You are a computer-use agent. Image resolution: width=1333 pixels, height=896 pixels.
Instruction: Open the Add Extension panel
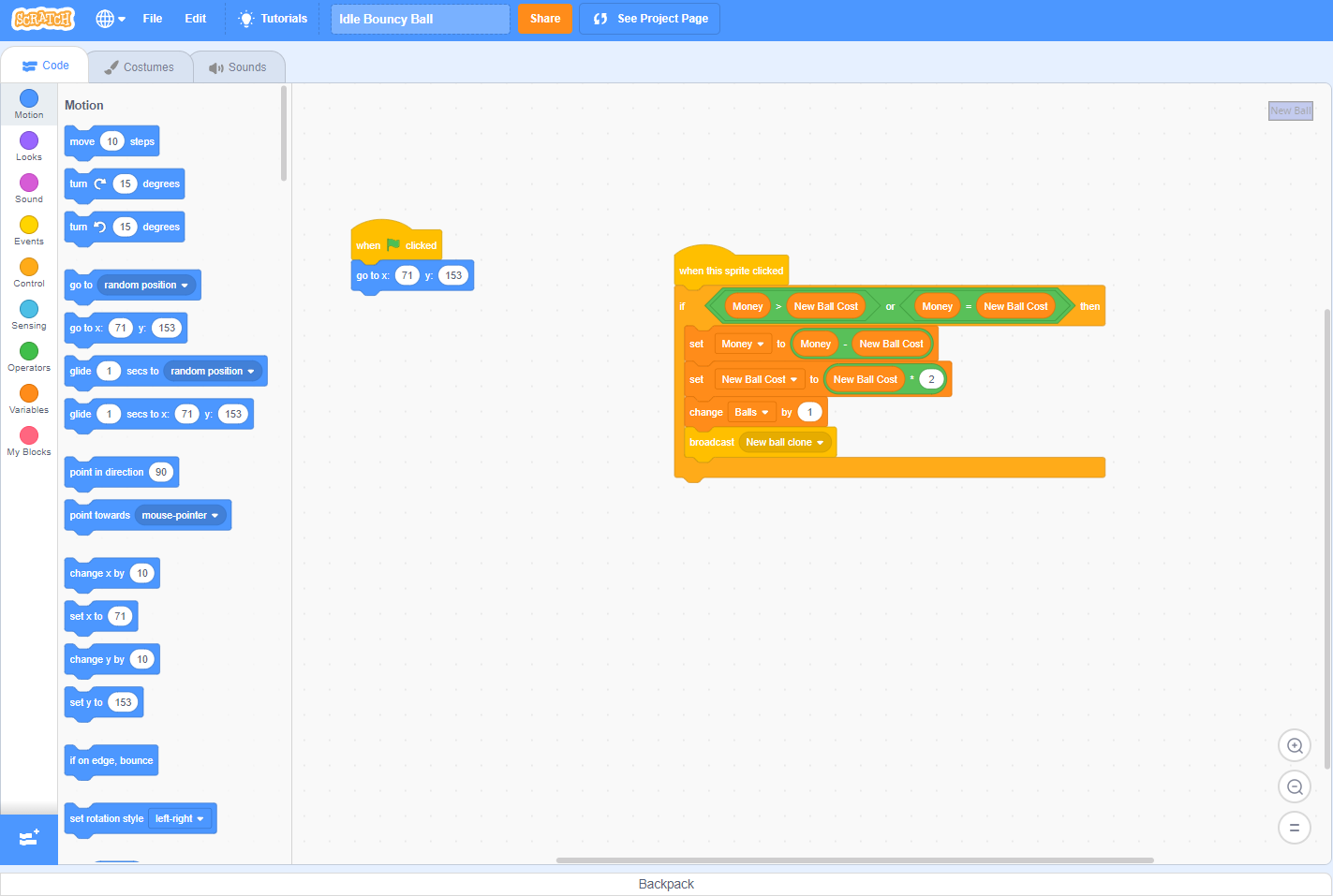(28, 838)
